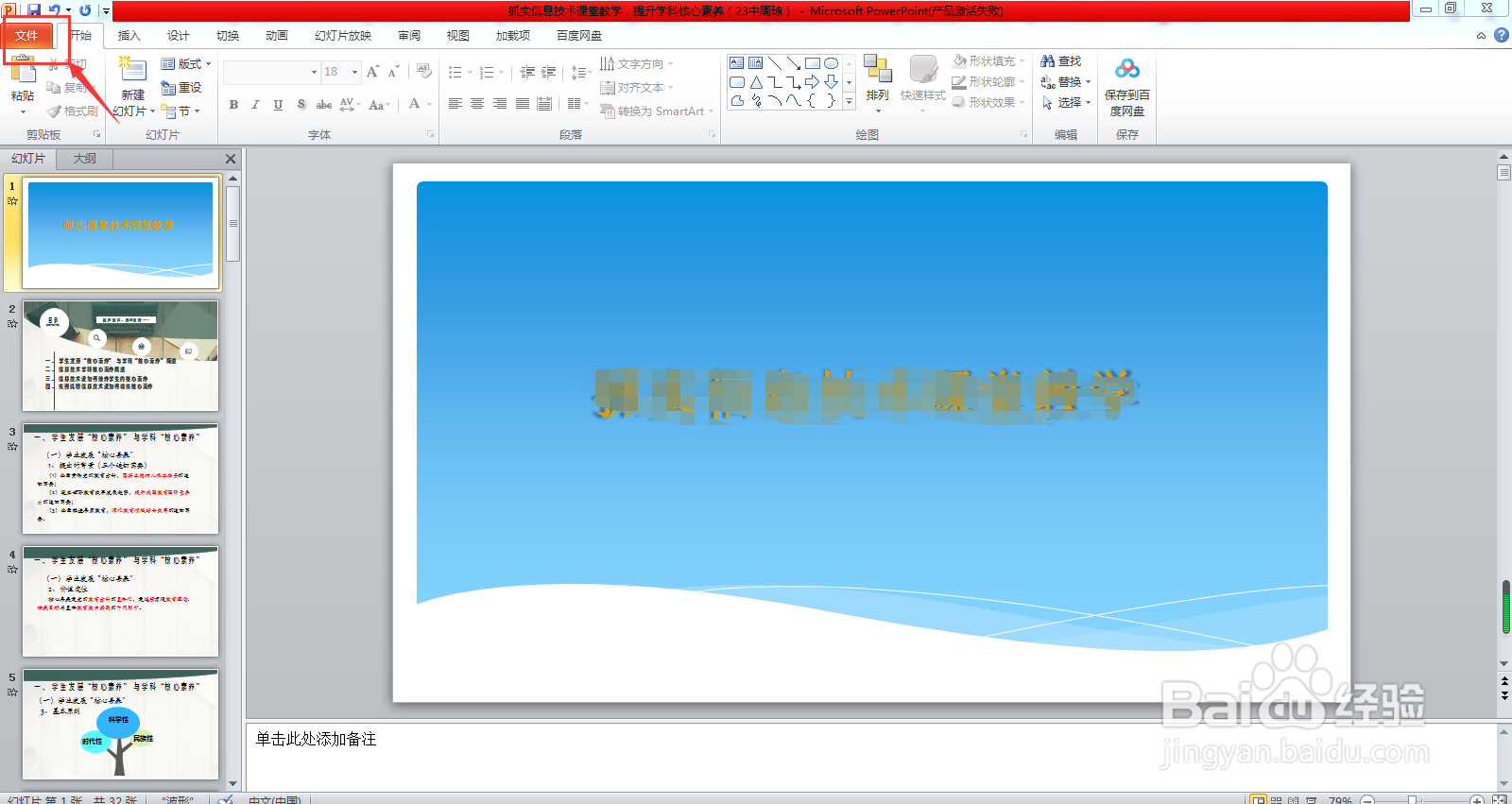Toggle strikethrough abc formatting
Screen dimensions: 1512x804
pyautogui.click(x=323, y=105)
